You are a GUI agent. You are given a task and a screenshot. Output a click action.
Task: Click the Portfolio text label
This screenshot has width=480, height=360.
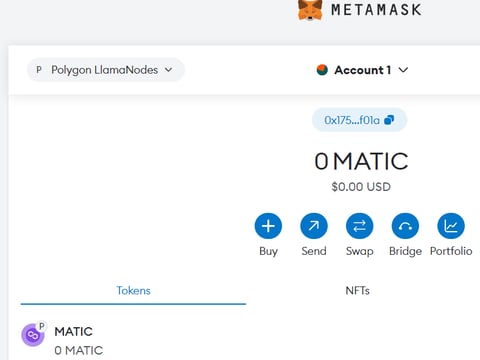(x=451, y=251)
